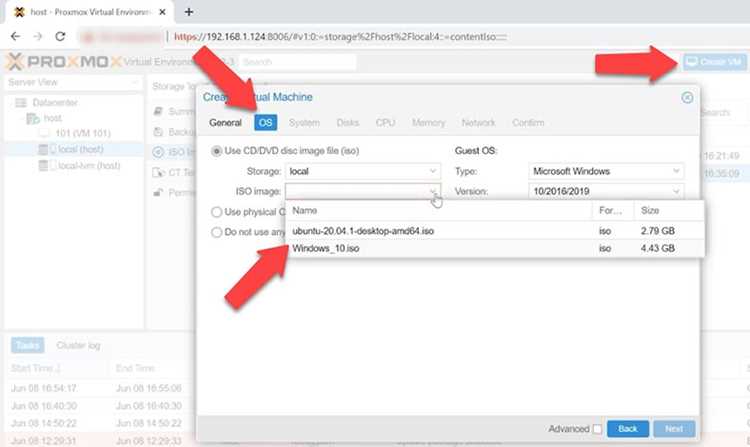Open Permissions lock icon
The height and width of the screenshot is (447, 750).
click(x=158, y=193)
